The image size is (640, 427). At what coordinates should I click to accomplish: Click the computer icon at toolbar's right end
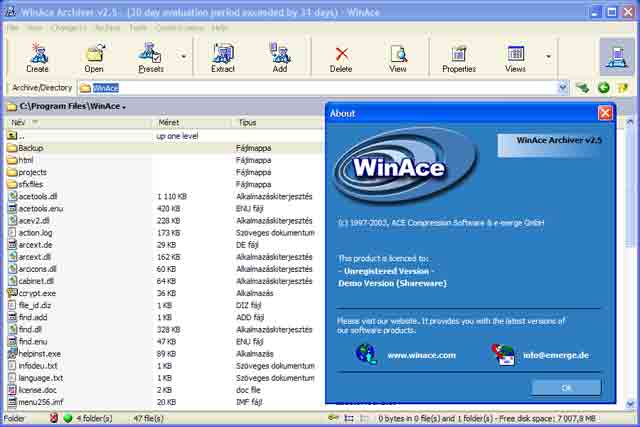[x=617, y=57]
